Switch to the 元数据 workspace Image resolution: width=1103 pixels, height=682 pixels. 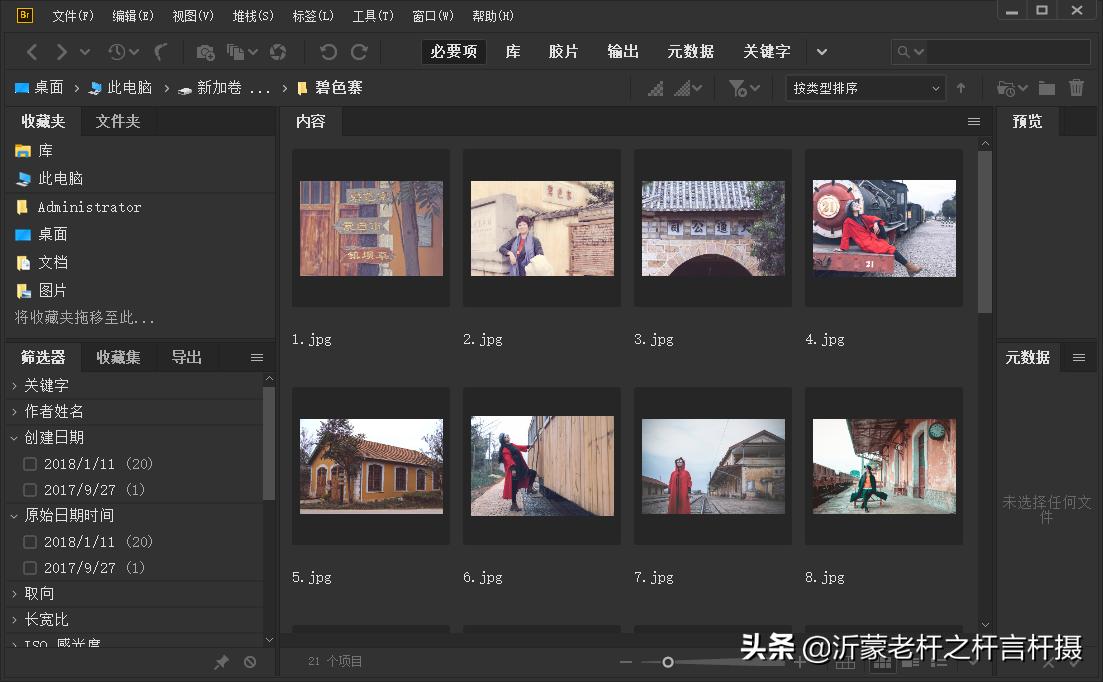(x=690, y=51)
